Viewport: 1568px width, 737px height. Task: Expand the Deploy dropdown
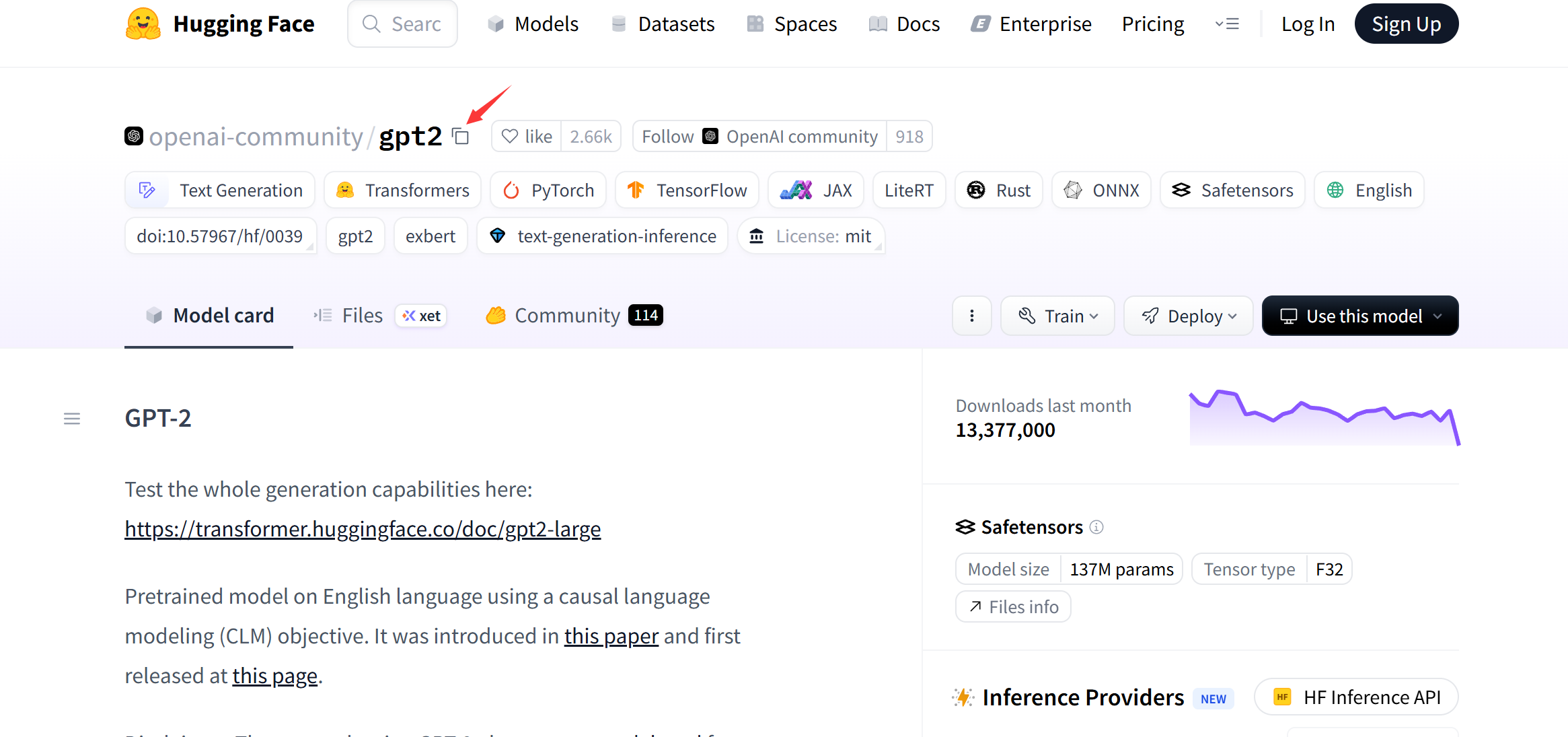1189,316
